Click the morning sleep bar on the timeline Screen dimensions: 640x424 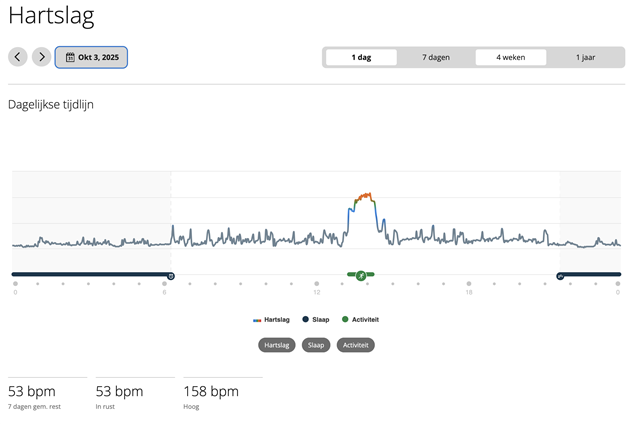[90, 274]
